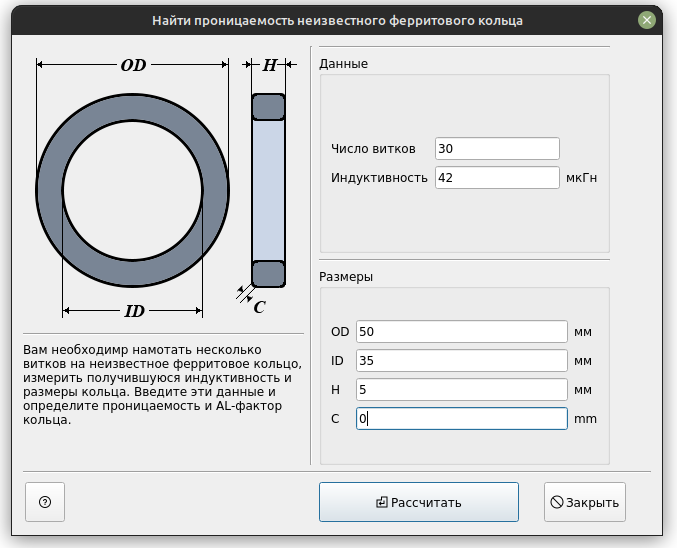Click the C chamfer input field
The height and width of the screenshot is (548, 677).
462,418
